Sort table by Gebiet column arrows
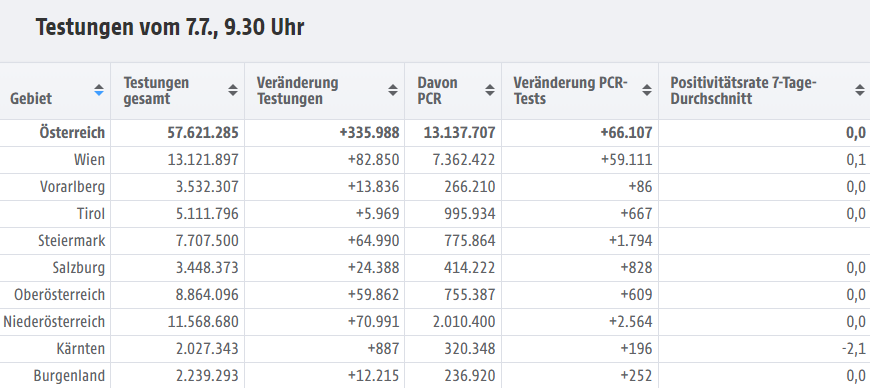 pos(99,90)
